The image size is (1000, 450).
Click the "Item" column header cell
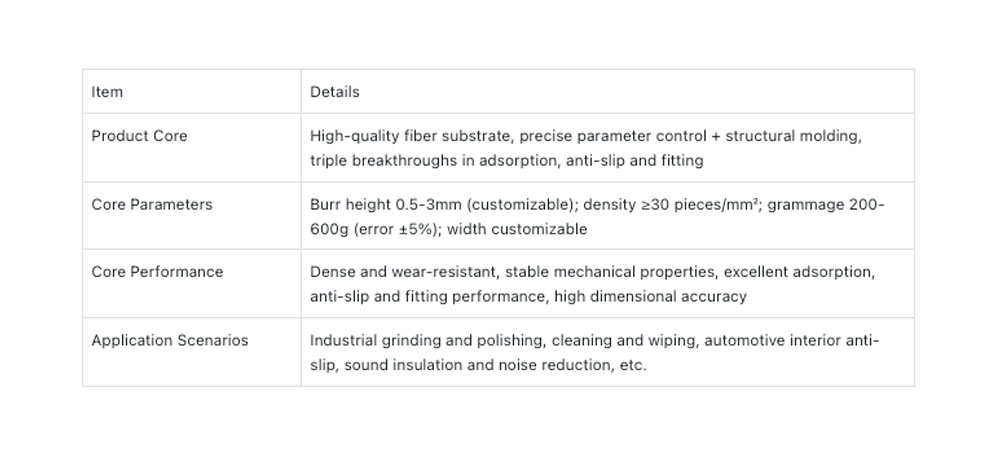pyautogui.click(x=107, y=92)
